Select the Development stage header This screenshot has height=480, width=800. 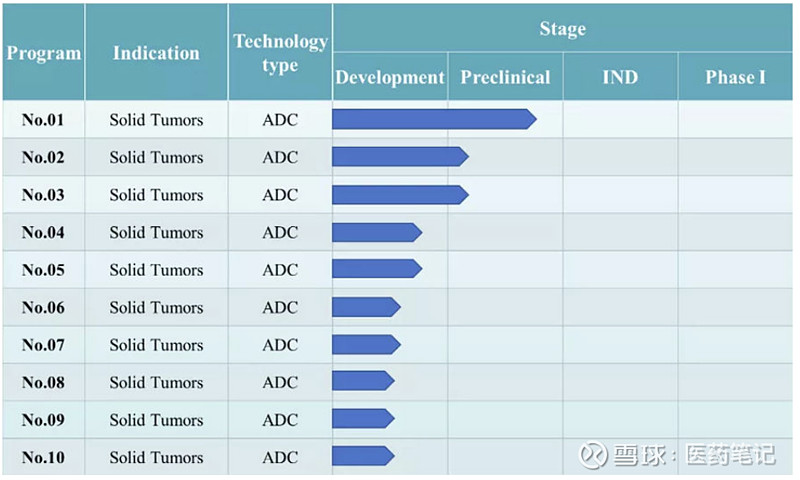pyautogui.click(x=390, y=77)
